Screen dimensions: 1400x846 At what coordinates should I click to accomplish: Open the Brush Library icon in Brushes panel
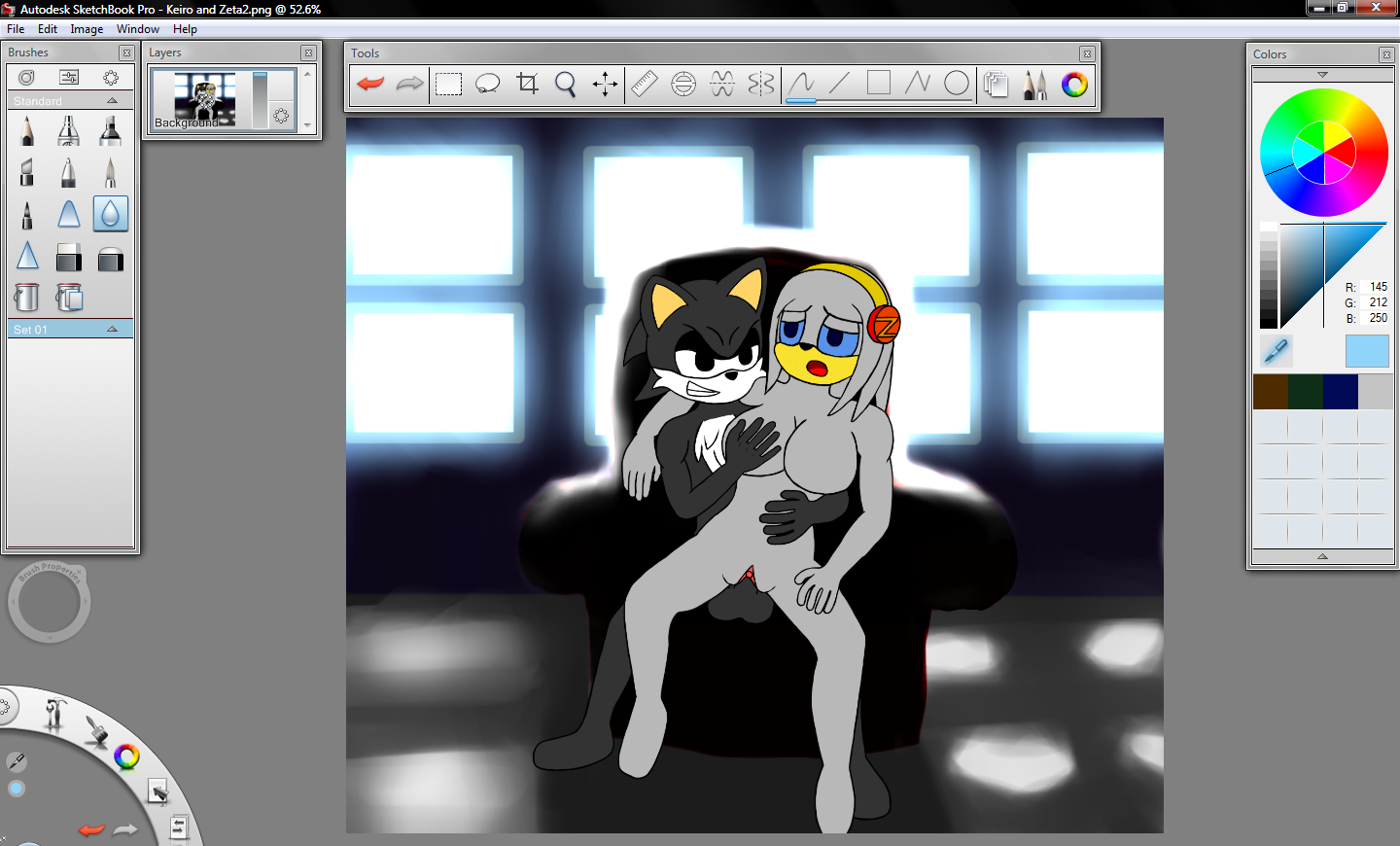pos(26,77)
